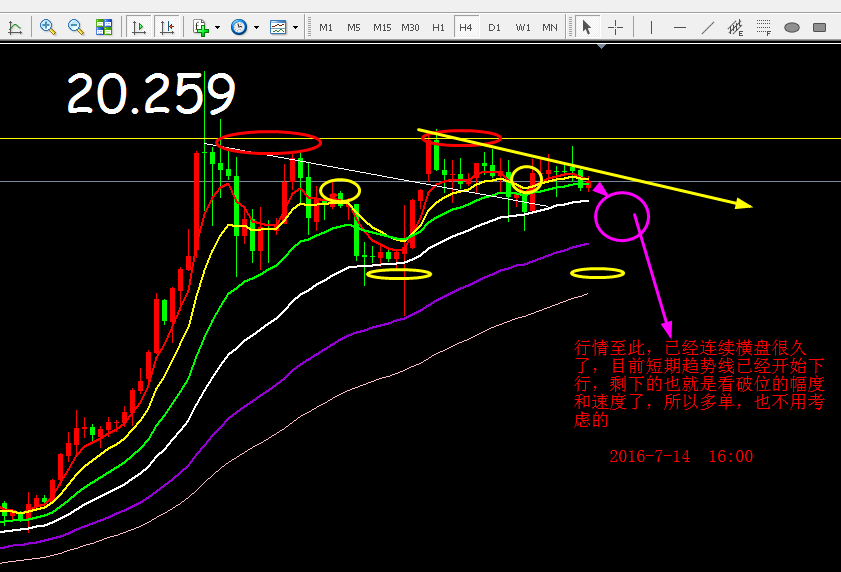
Task: Tile chart windows with the grid icon
Action: (x=104, y=27)
